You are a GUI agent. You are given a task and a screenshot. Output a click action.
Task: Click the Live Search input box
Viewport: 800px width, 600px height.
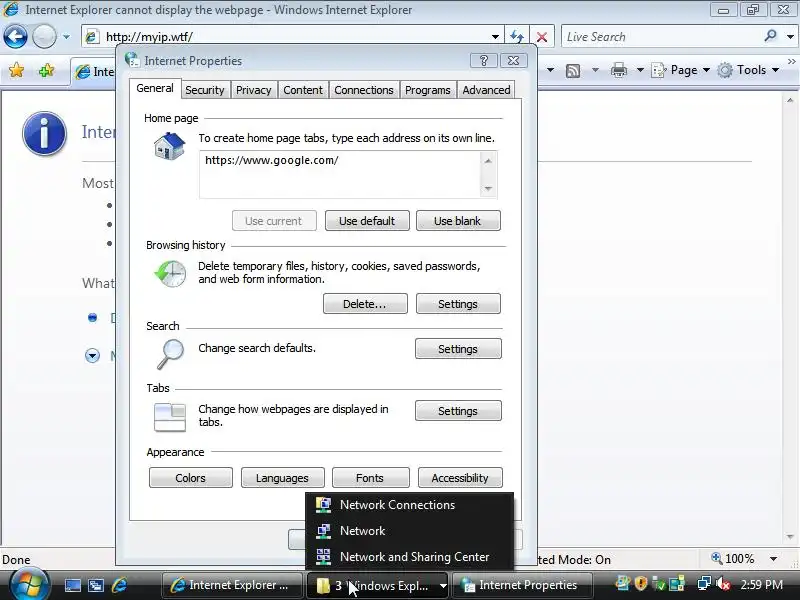tap(662, 37)
